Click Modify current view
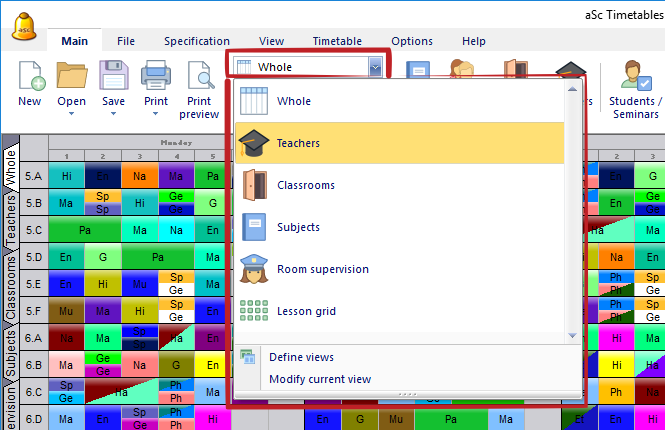The width and height of the screenshot is (665, 430). [x=319, y=379]
